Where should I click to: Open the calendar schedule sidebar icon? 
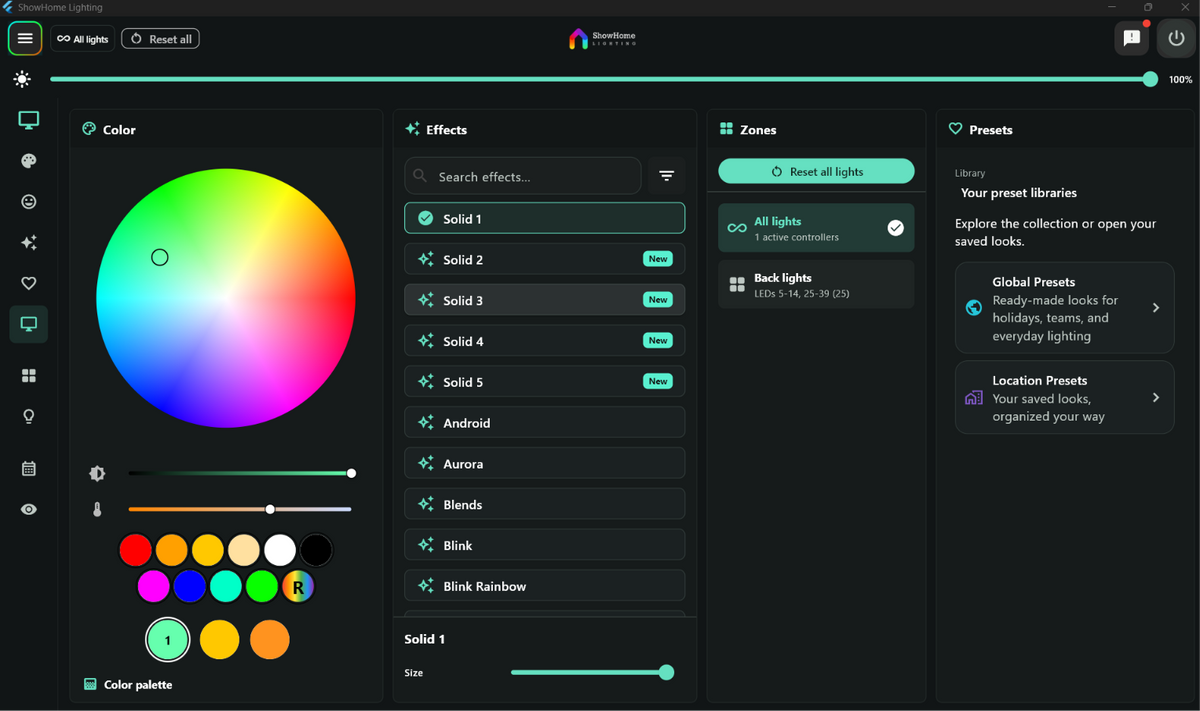[x=29, y=469]
